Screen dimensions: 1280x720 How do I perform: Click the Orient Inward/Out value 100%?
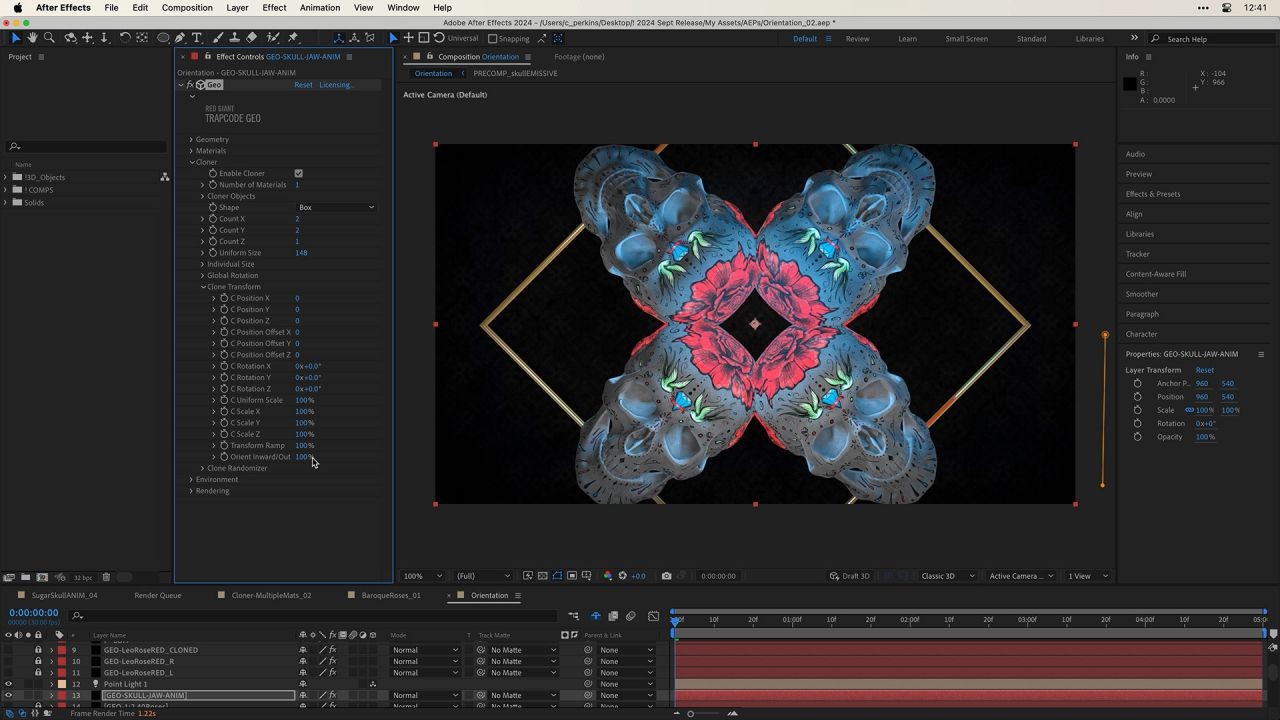[x=304, y=457]
